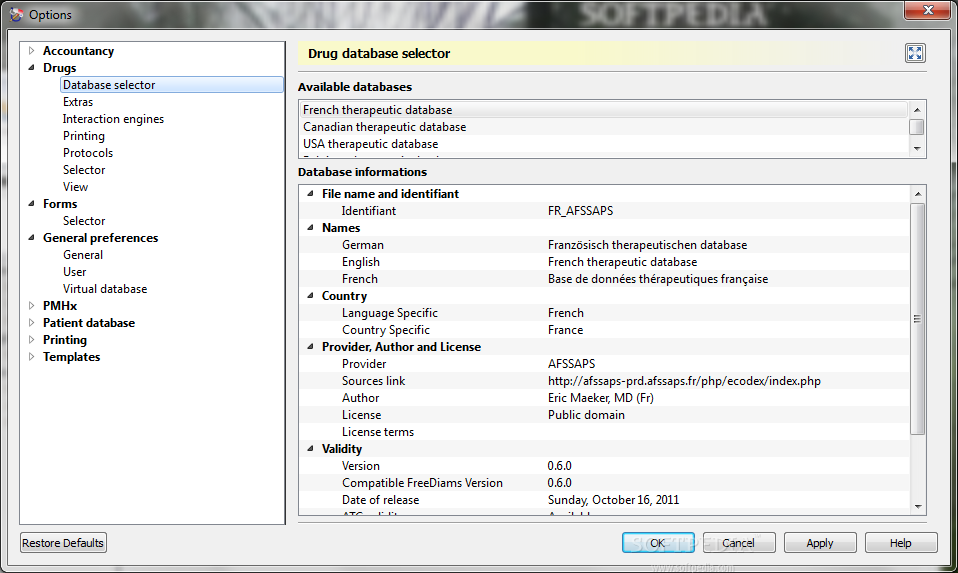Expand the Accountancy category
Screen dimensions: 958x573
(x=32, y=51)
